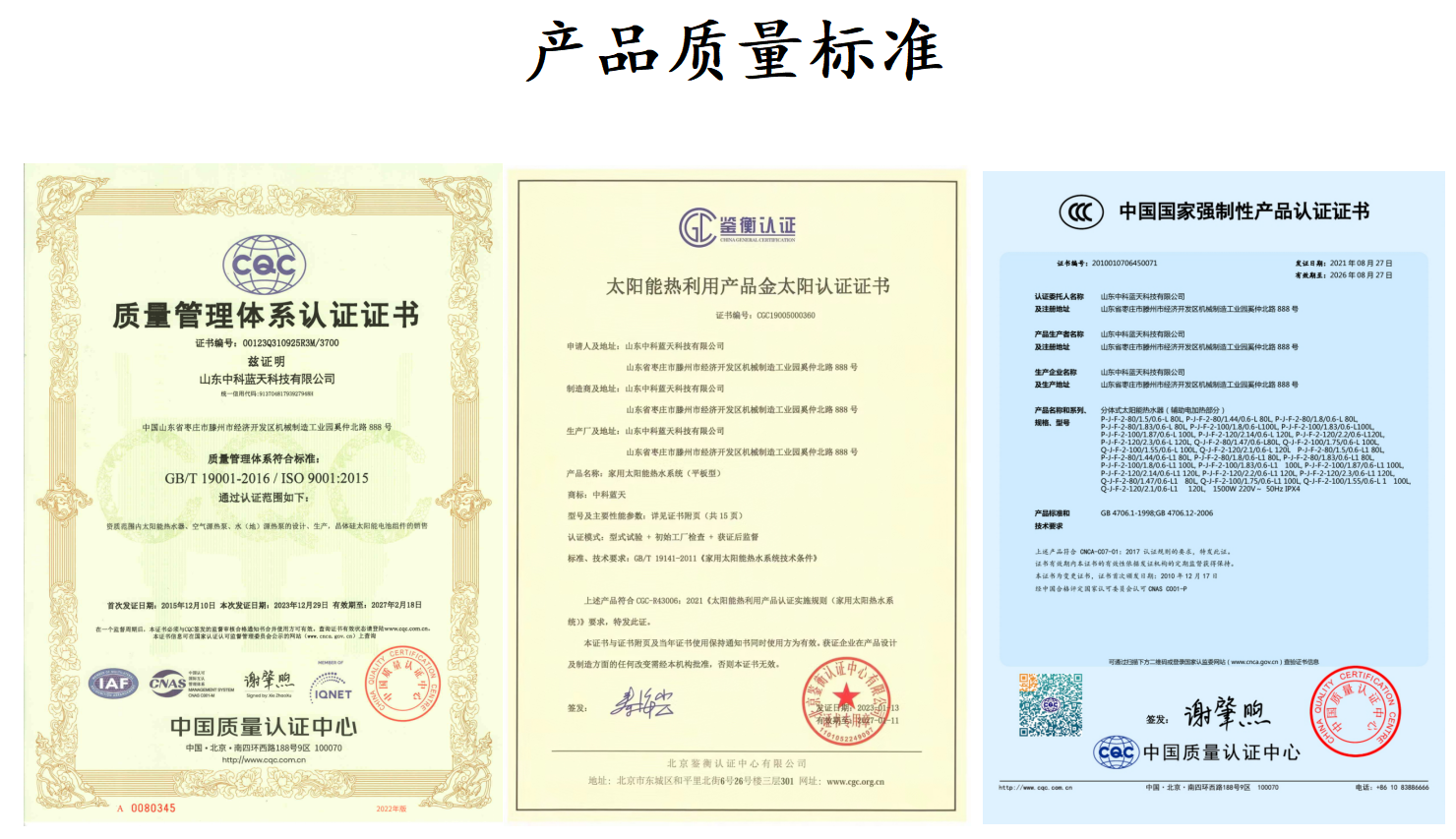Click 山东中科蓝天科技有限公司 below 兹证明
The height and width of the screenshot is (839, 1456).
[267, 379]
